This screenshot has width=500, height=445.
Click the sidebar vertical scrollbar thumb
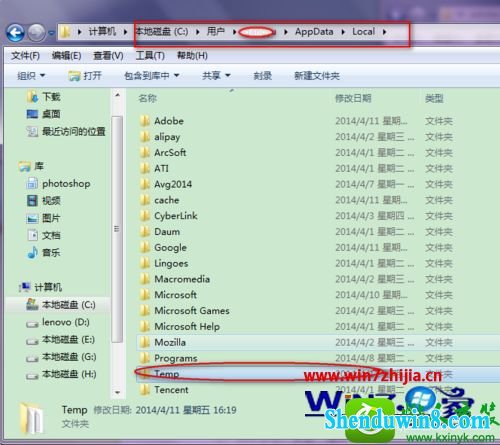pos(117,229)
